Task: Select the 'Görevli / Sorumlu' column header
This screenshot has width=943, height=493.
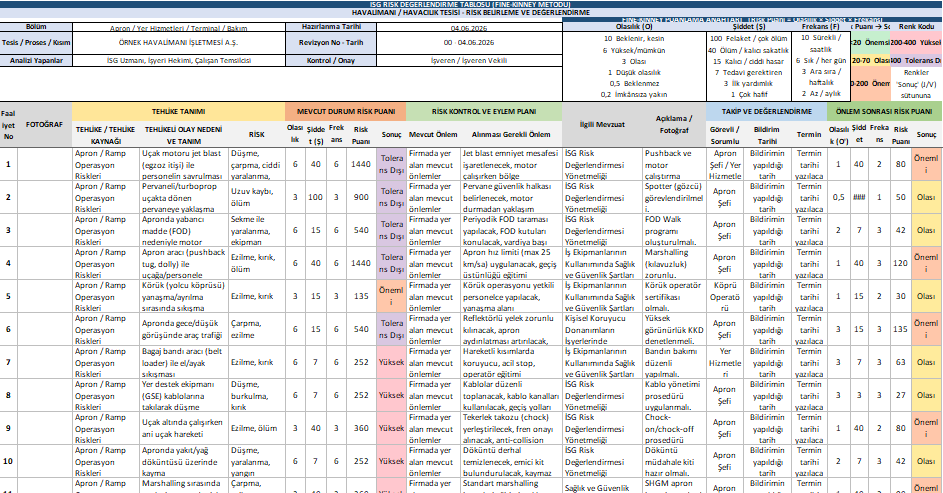Action: point(725,135)
